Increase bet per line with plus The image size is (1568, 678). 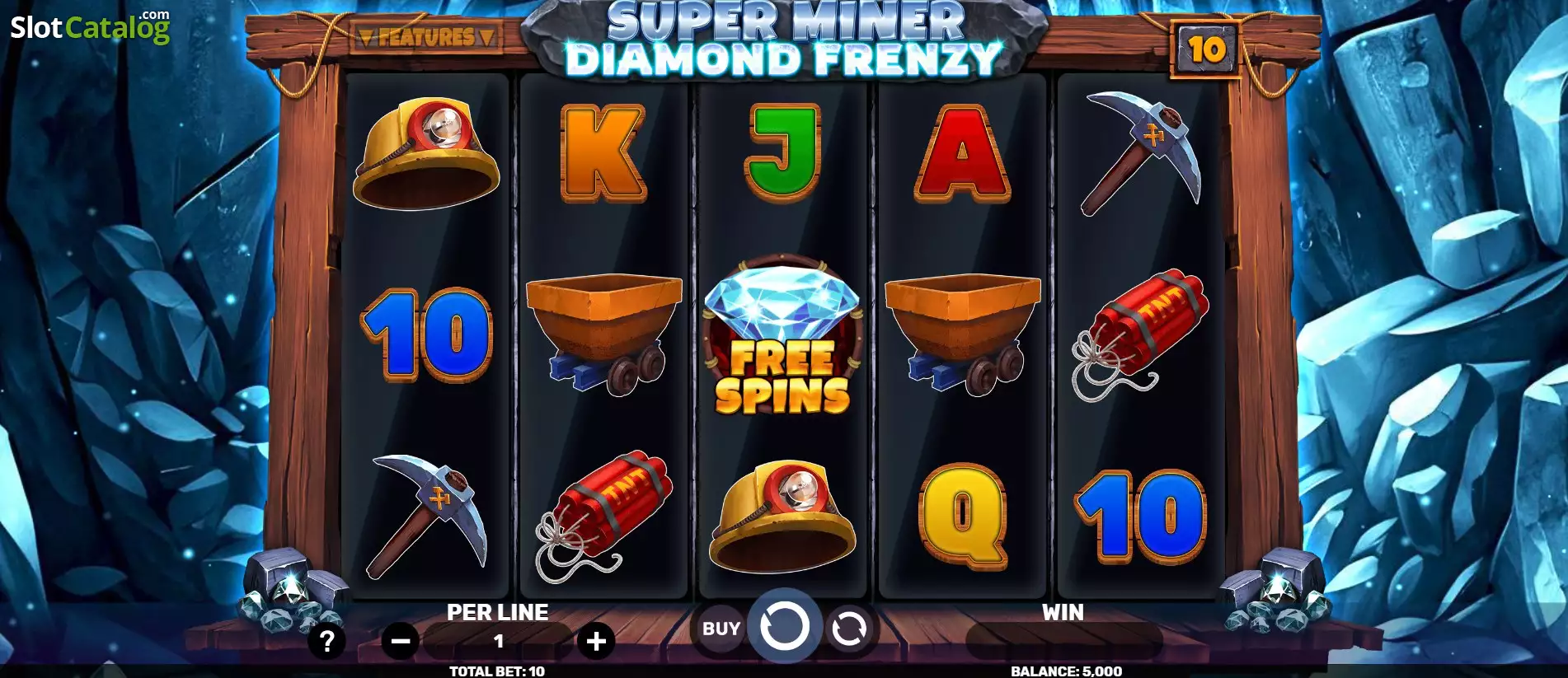596,641
